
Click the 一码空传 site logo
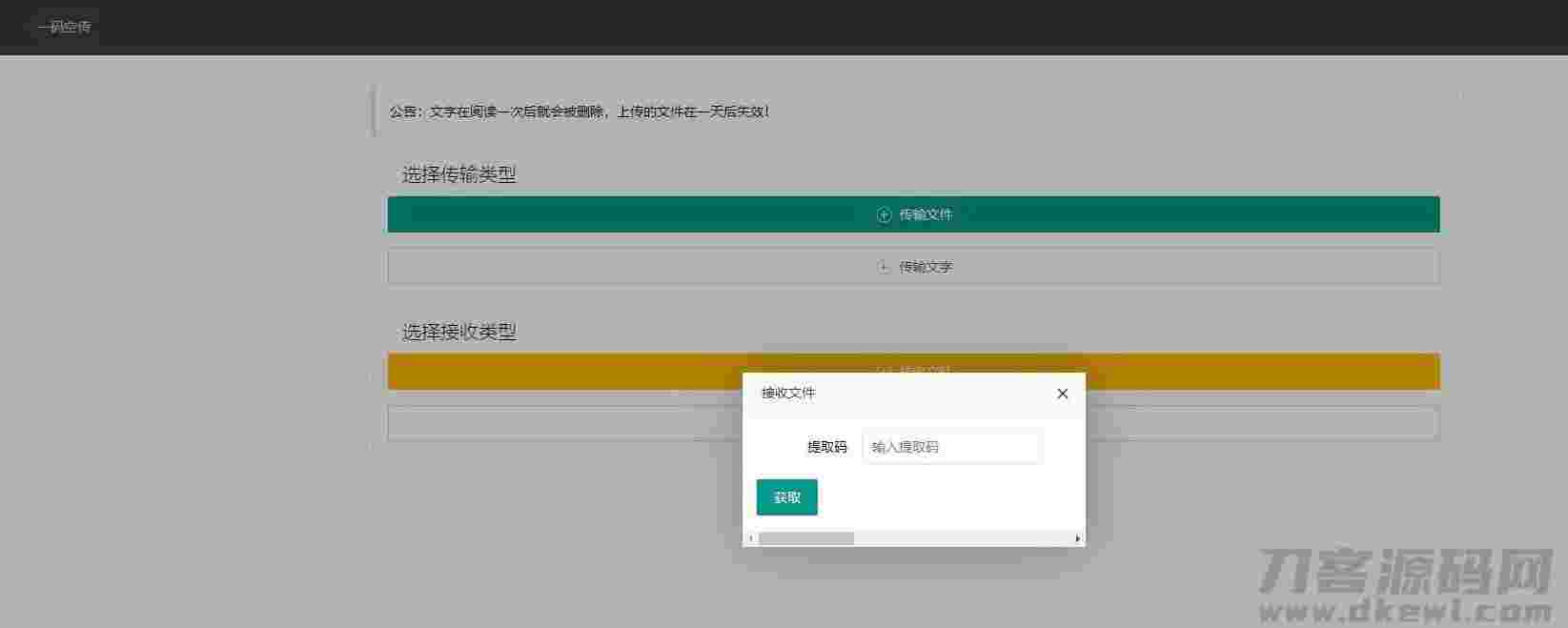64,27
